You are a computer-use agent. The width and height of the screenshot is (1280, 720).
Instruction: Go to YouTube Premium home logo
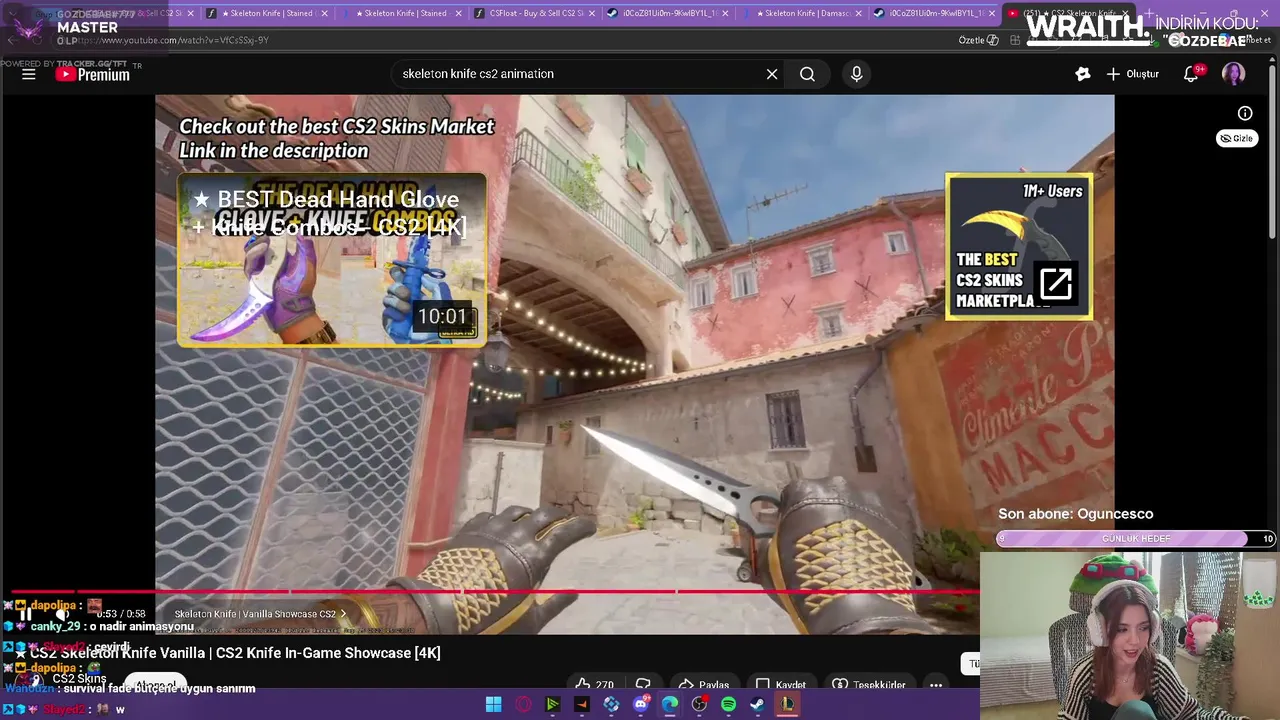coord(92,74)
